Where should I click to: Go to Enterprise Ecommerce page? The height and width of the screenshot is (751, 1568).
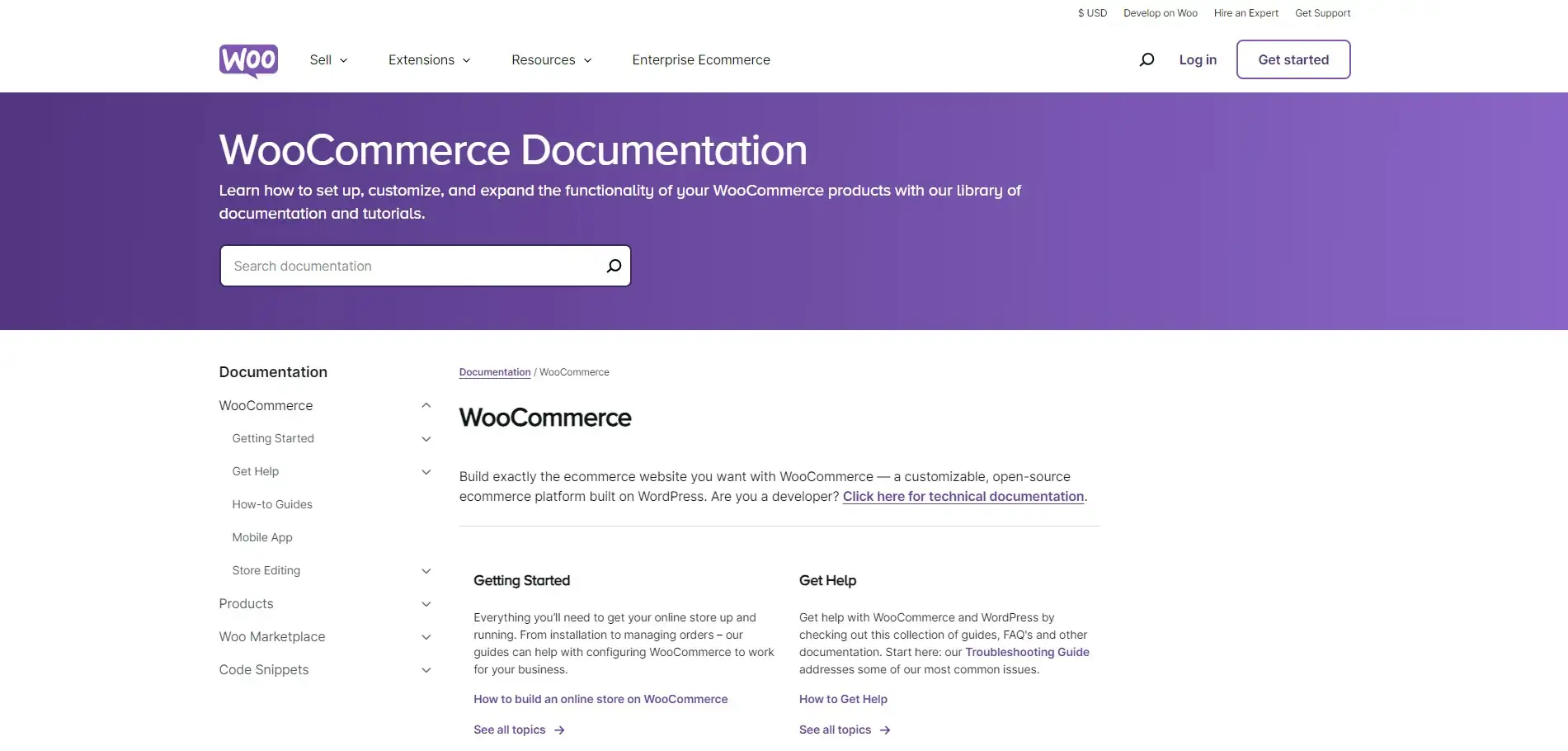point(701,59)
